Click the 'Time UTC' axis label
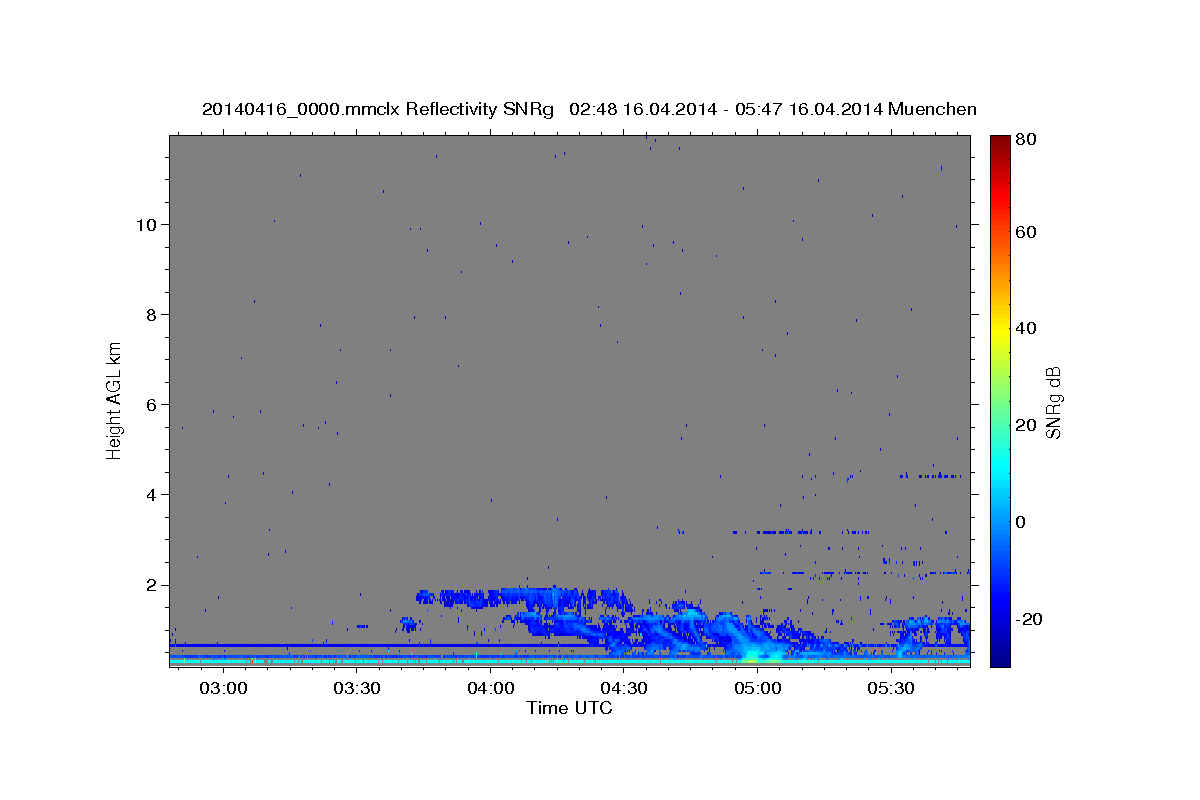 [569, 708]
